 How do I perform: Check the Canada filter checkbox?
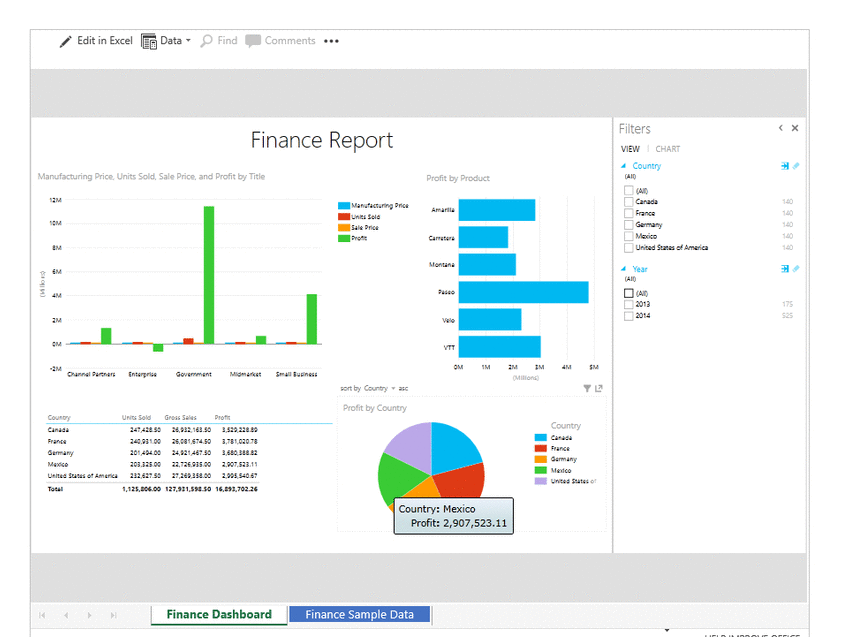pyautogui.click(x=628, y=201)
